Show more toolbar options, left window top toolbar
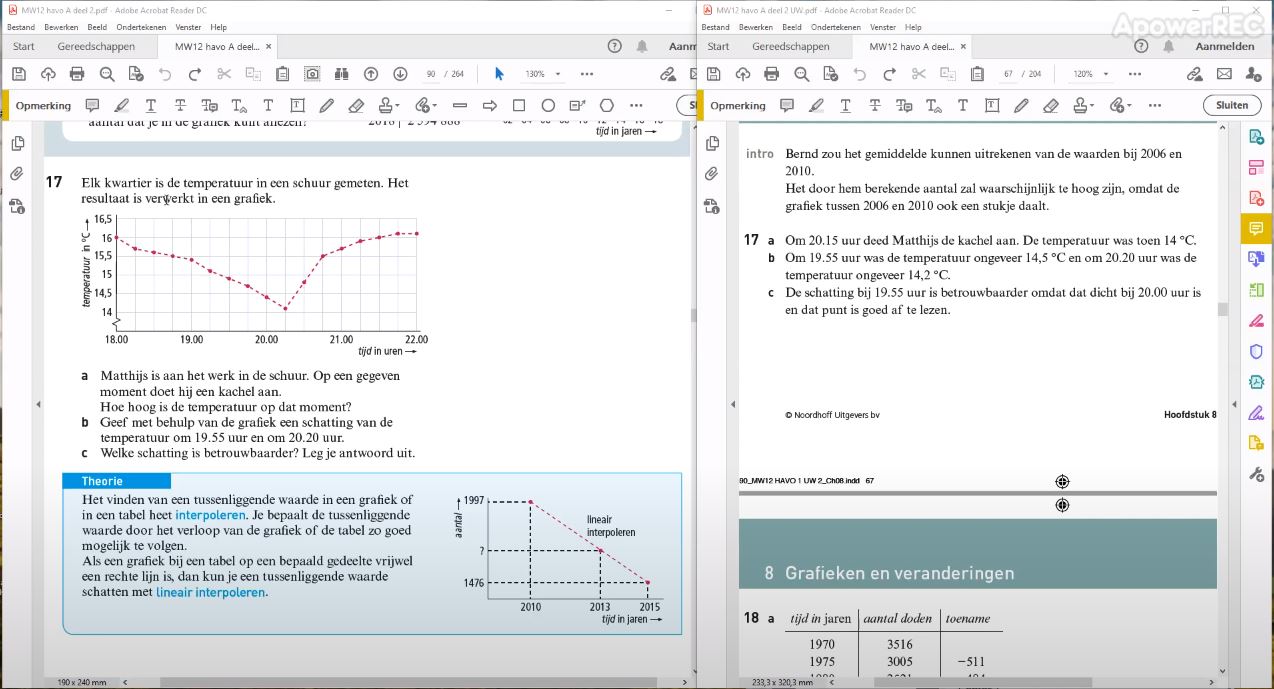The height and width of the screenshot is (689, 1274). tap(587, 74)
